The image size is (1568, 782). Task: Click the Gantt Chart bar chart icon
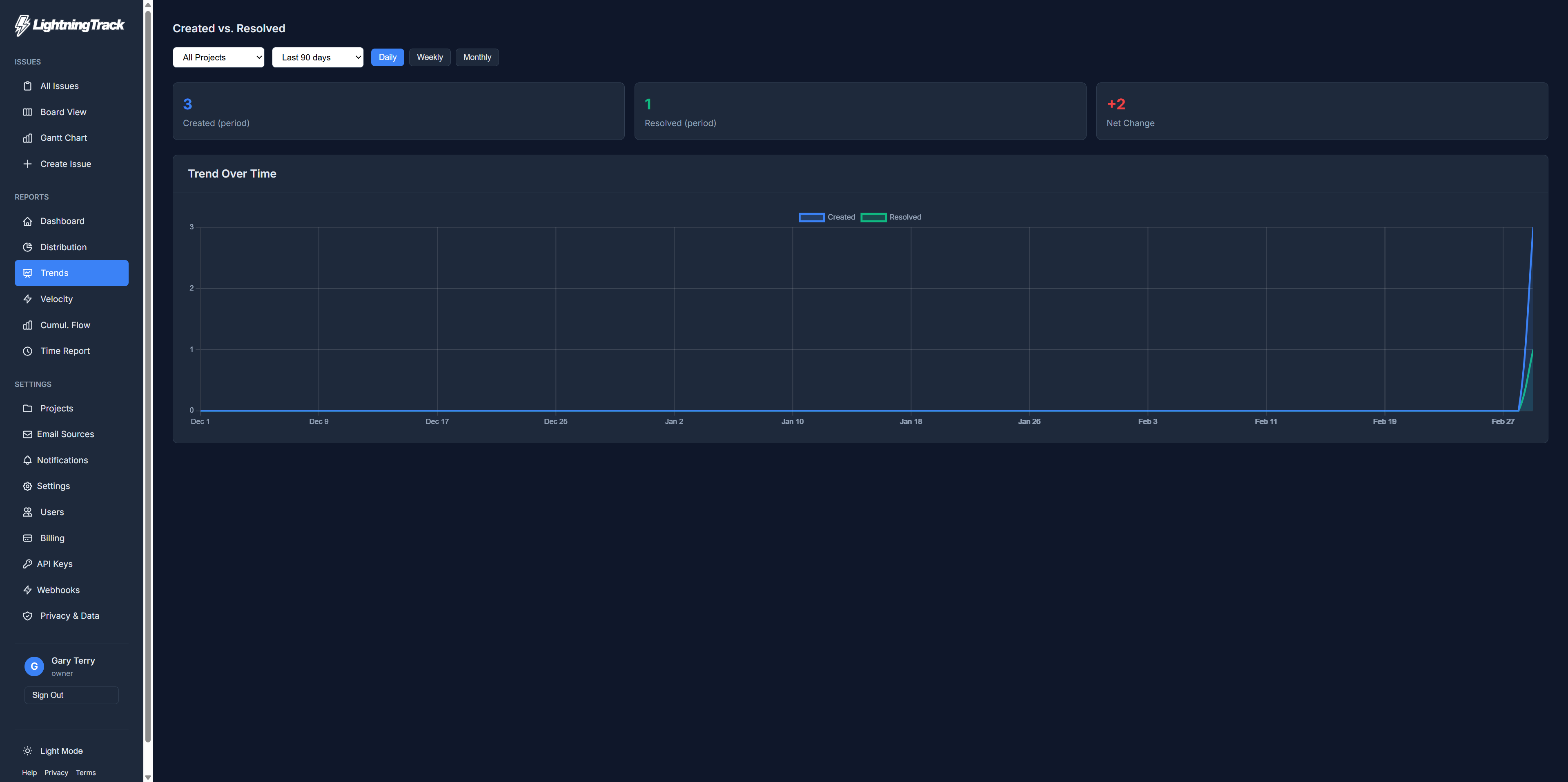tap(28, 138)
